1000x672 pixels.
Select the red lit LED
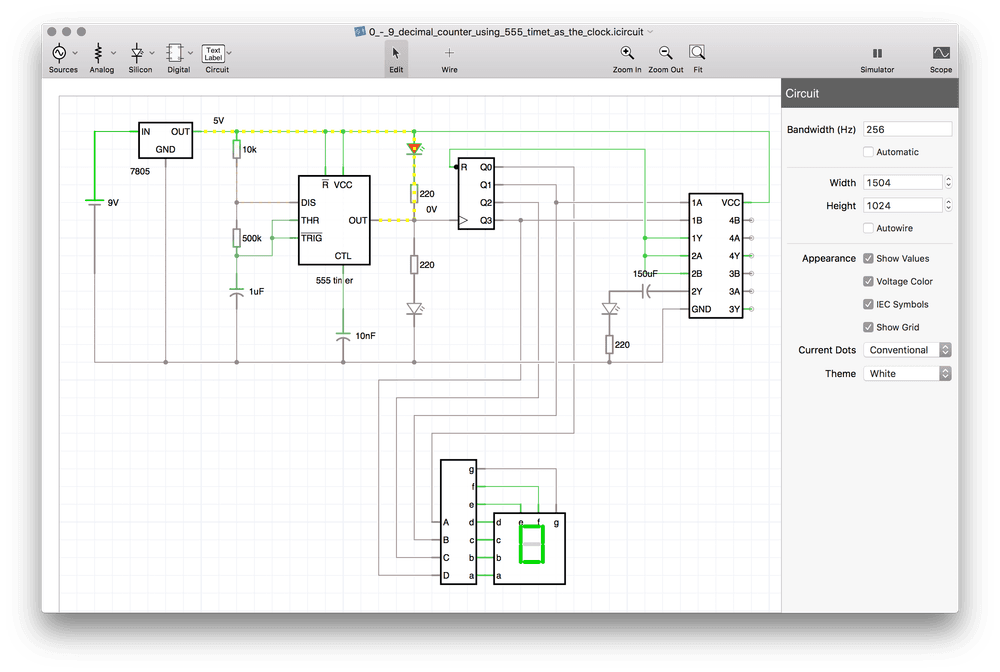(415, 149)
